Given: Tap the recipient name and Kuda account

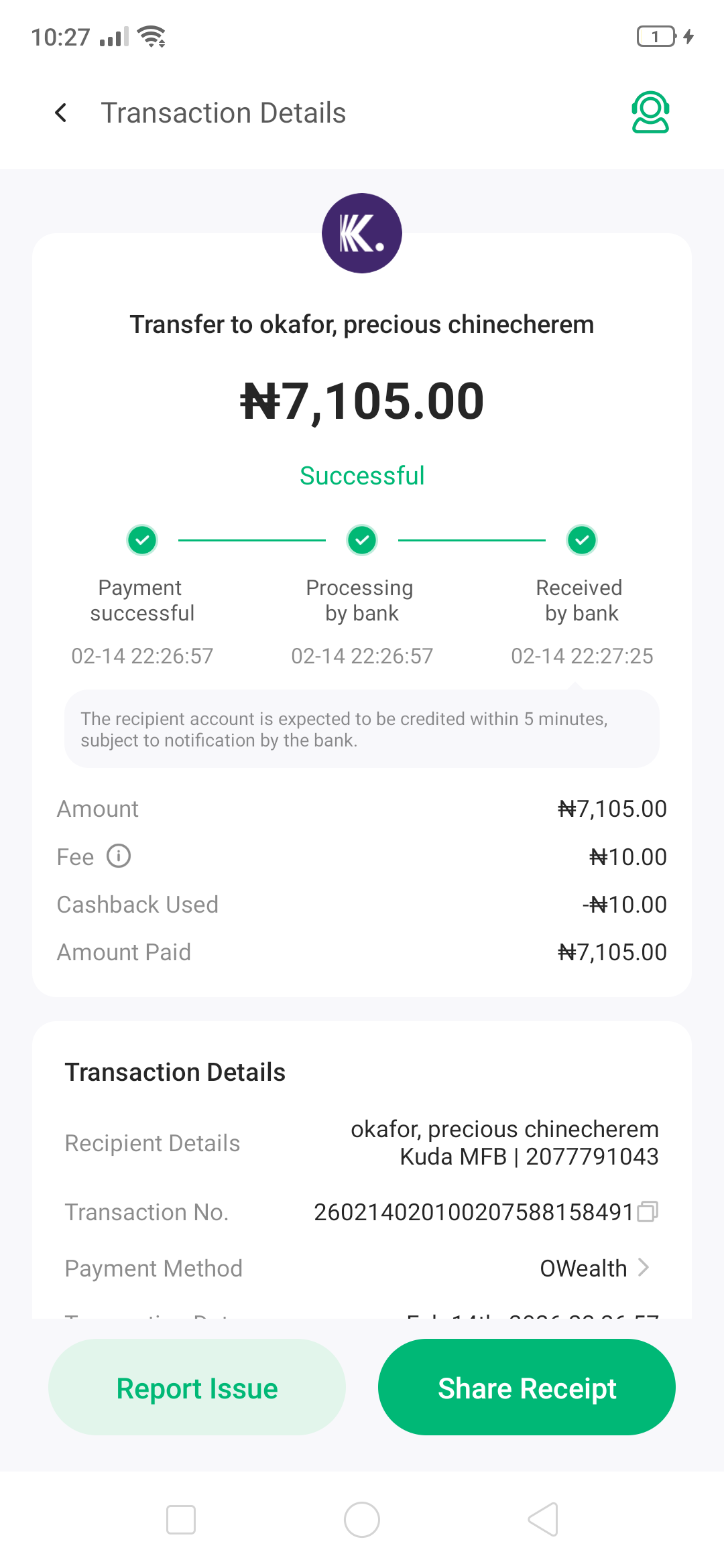Looking at the screenshot, I should (504, 1142).
